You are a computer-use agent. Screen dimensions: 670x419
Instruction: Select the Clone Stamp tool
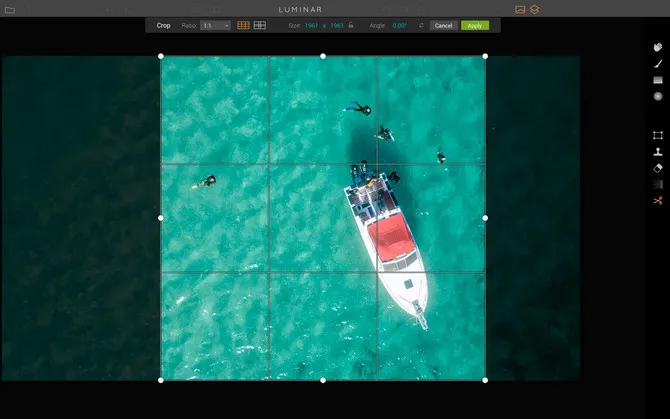point(658,152)
